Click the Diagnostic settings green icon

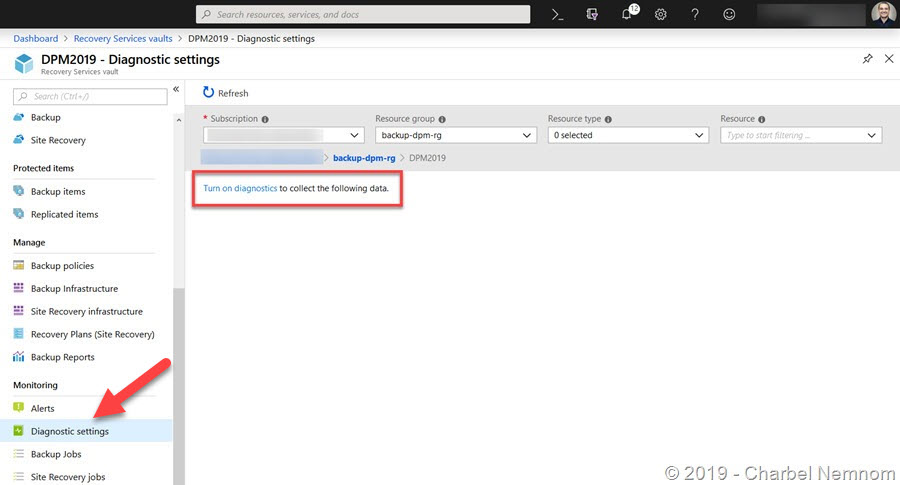click(18, 430)
